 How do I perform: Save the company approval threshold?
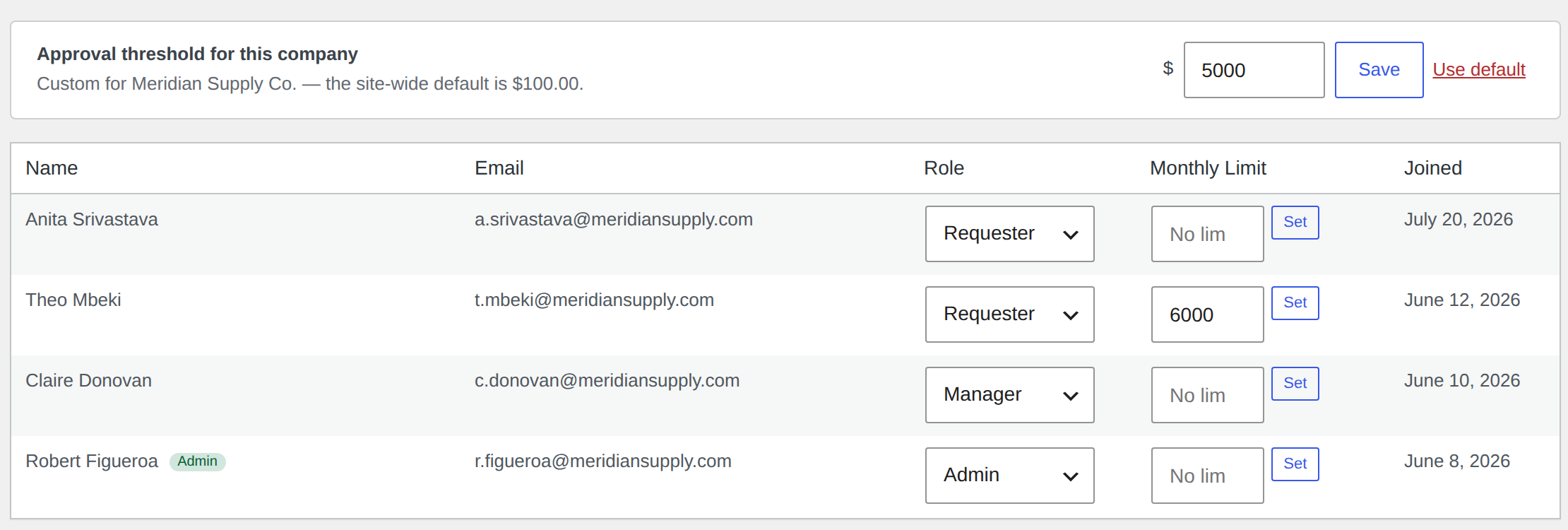tap(1379, 70)
